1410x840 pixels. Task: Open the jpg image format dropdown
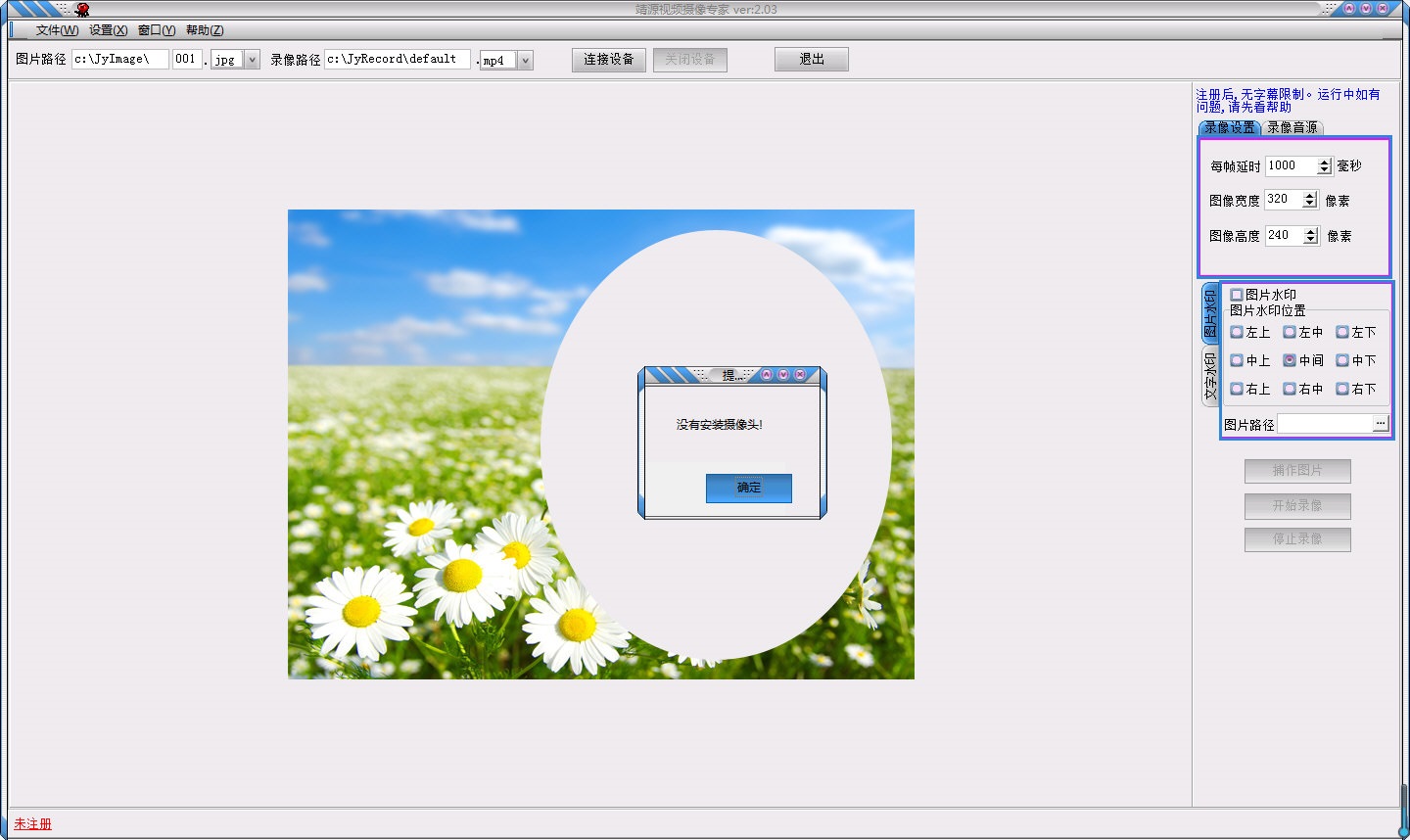click(x=252, y=60)
